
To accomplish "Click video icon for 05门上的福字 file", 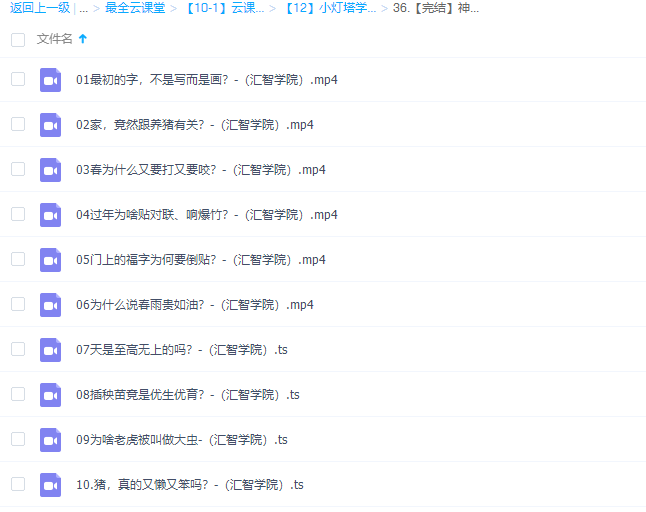I will tap(50, 260).
